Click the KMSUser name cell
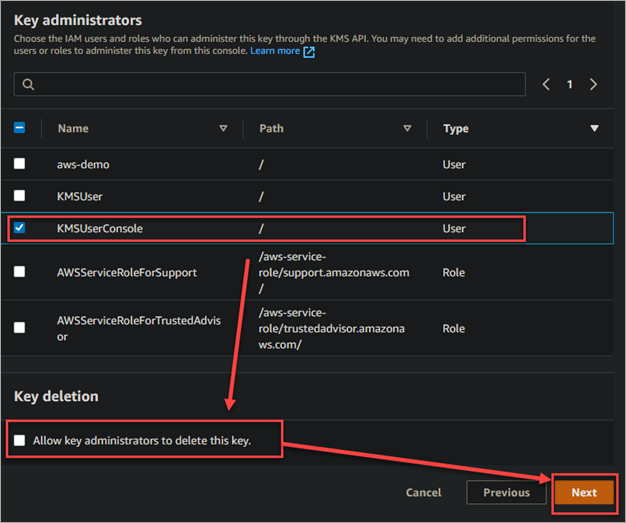The image size is (626, 523). coord(79,196)
